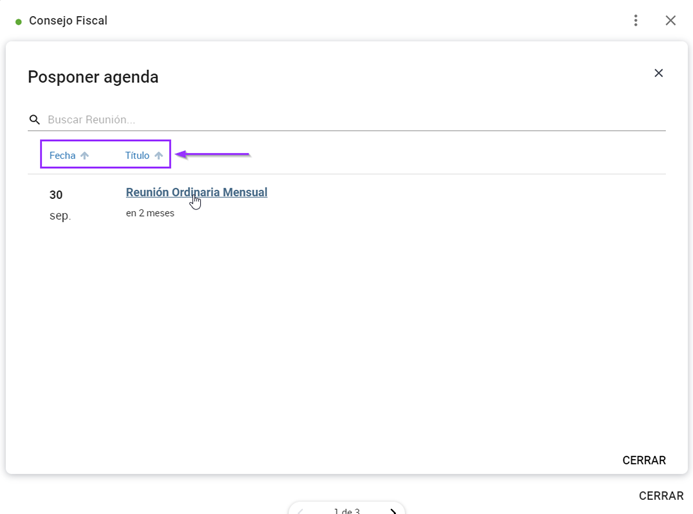The image size is (693, 514).
Task: Click the Consejo Fiscal title
Action: [68, 21]
